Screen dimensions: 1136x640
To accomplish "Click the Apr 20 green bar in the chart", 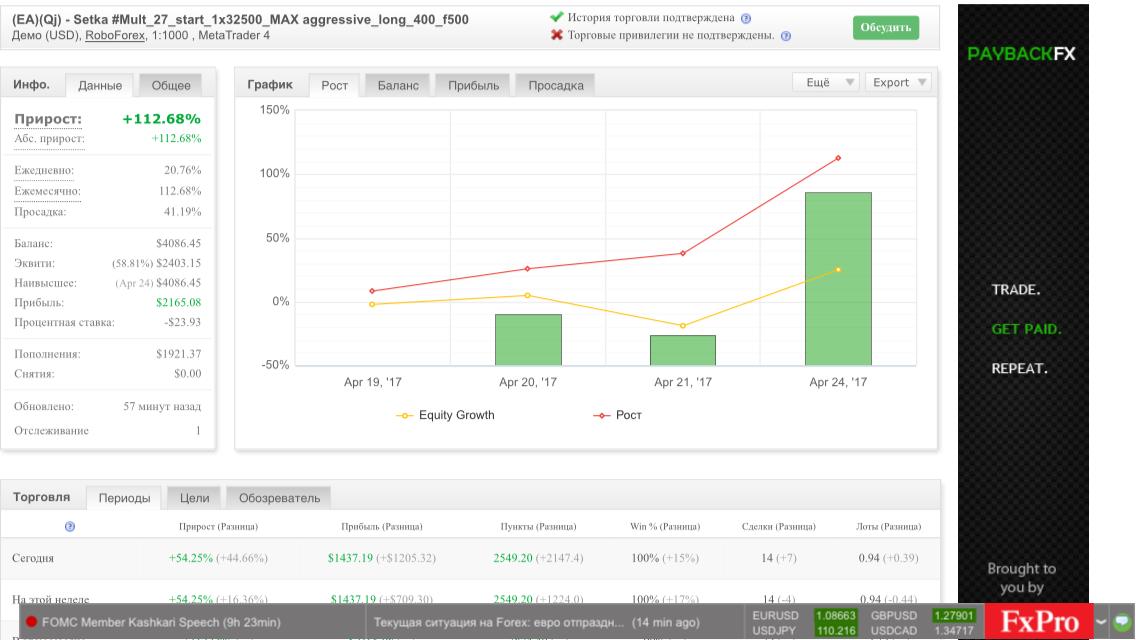I will (x=528, y=339).
